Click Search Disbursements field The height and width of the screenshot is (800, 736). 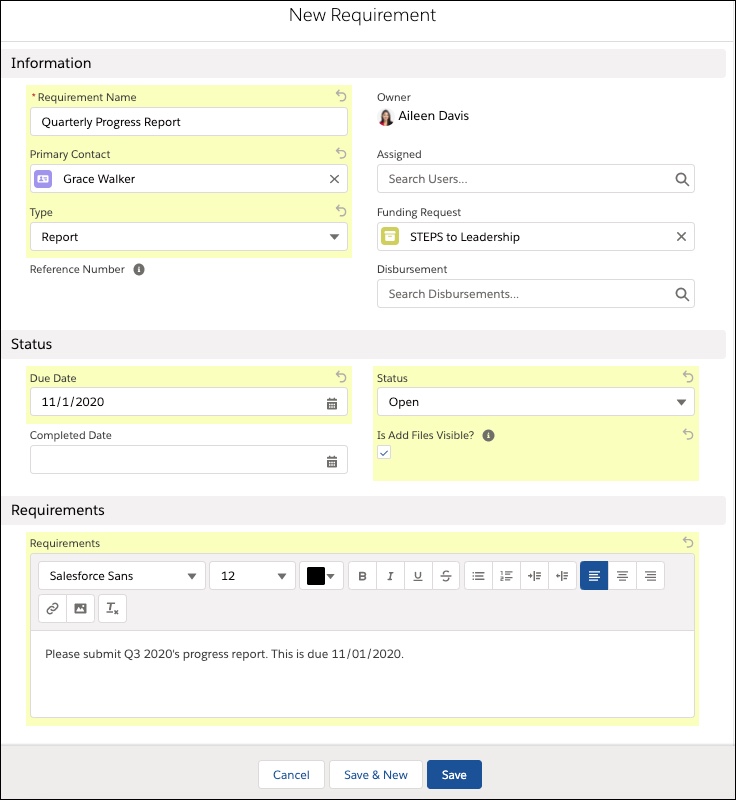click(x=536, y=294)
